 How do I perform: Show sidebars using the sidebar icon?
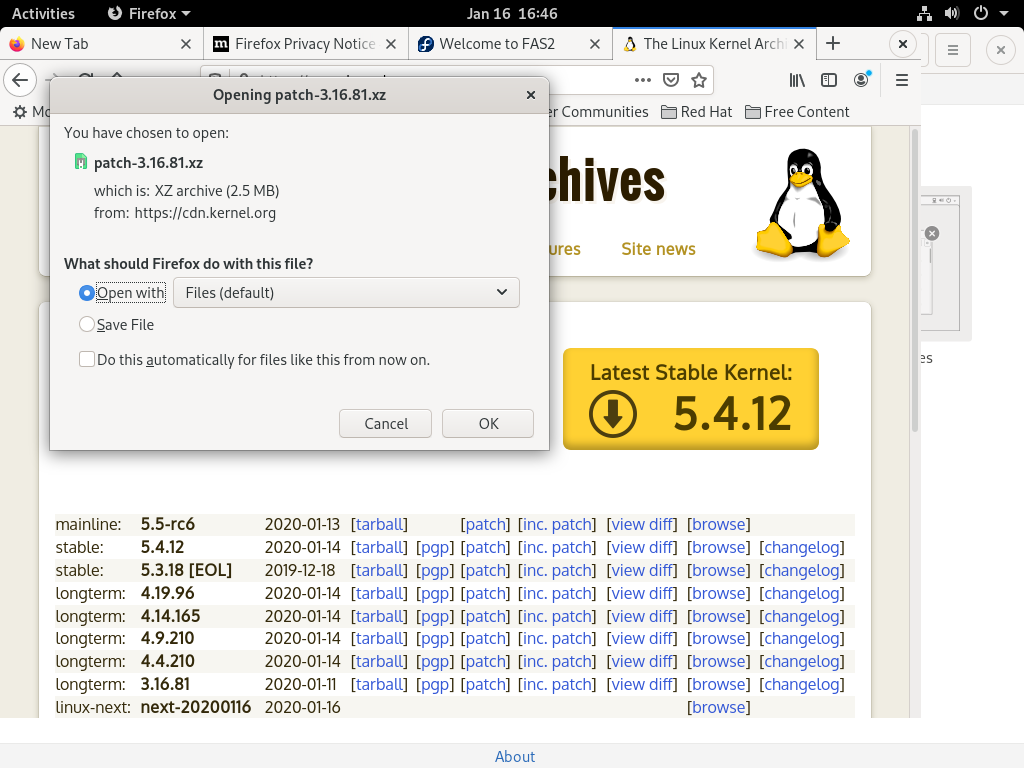pos(829,80)
